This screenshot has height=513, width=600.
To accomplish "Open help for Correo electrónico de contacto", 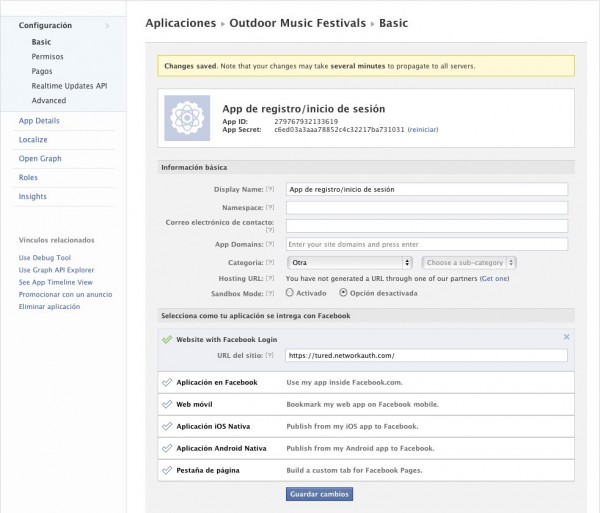I will coord(270,230).
